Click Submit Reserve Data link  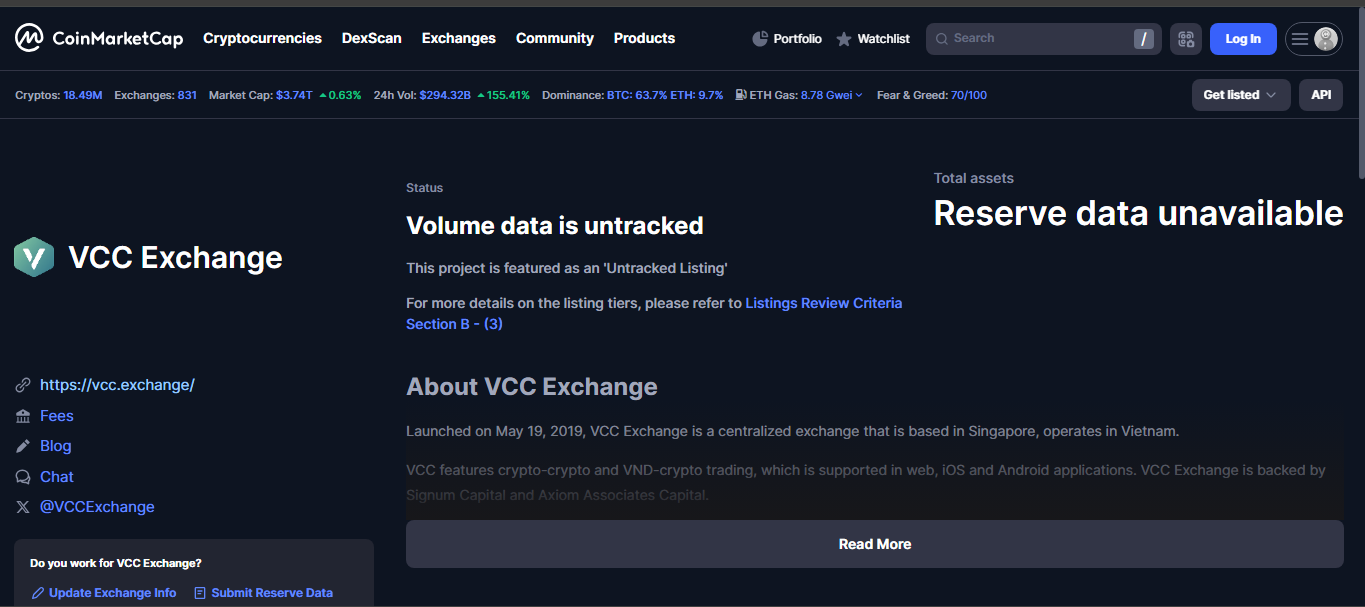tap(272, 593)
